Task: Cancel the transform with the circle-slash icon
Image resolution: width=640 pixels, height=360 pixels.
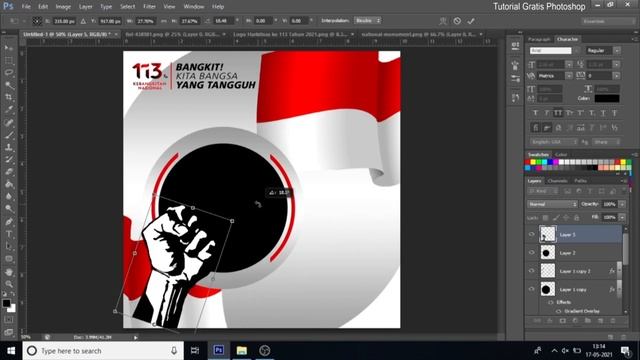Action: tap(457, 21)
